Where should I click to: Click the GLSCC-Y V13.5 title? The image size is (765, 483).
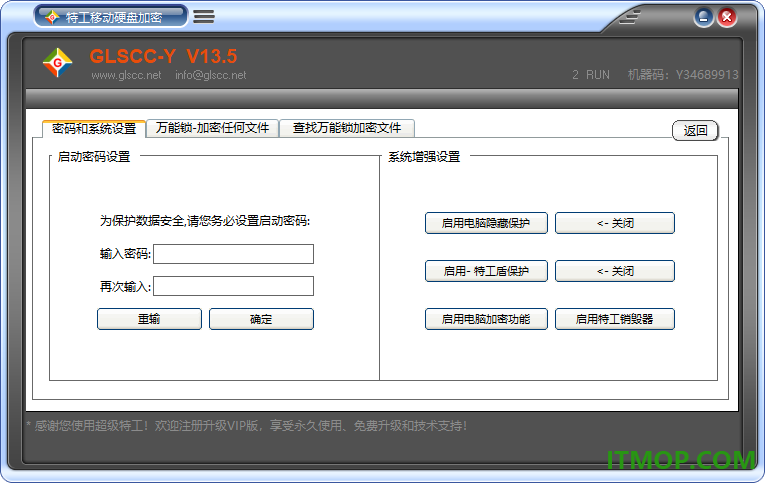[163, 57]
